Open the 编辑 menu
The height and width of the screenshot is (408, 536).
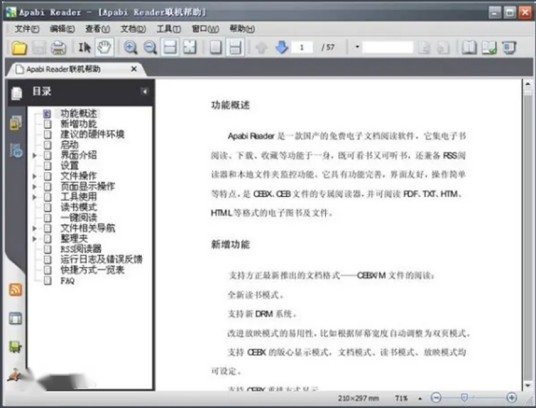tap(62, 29)
